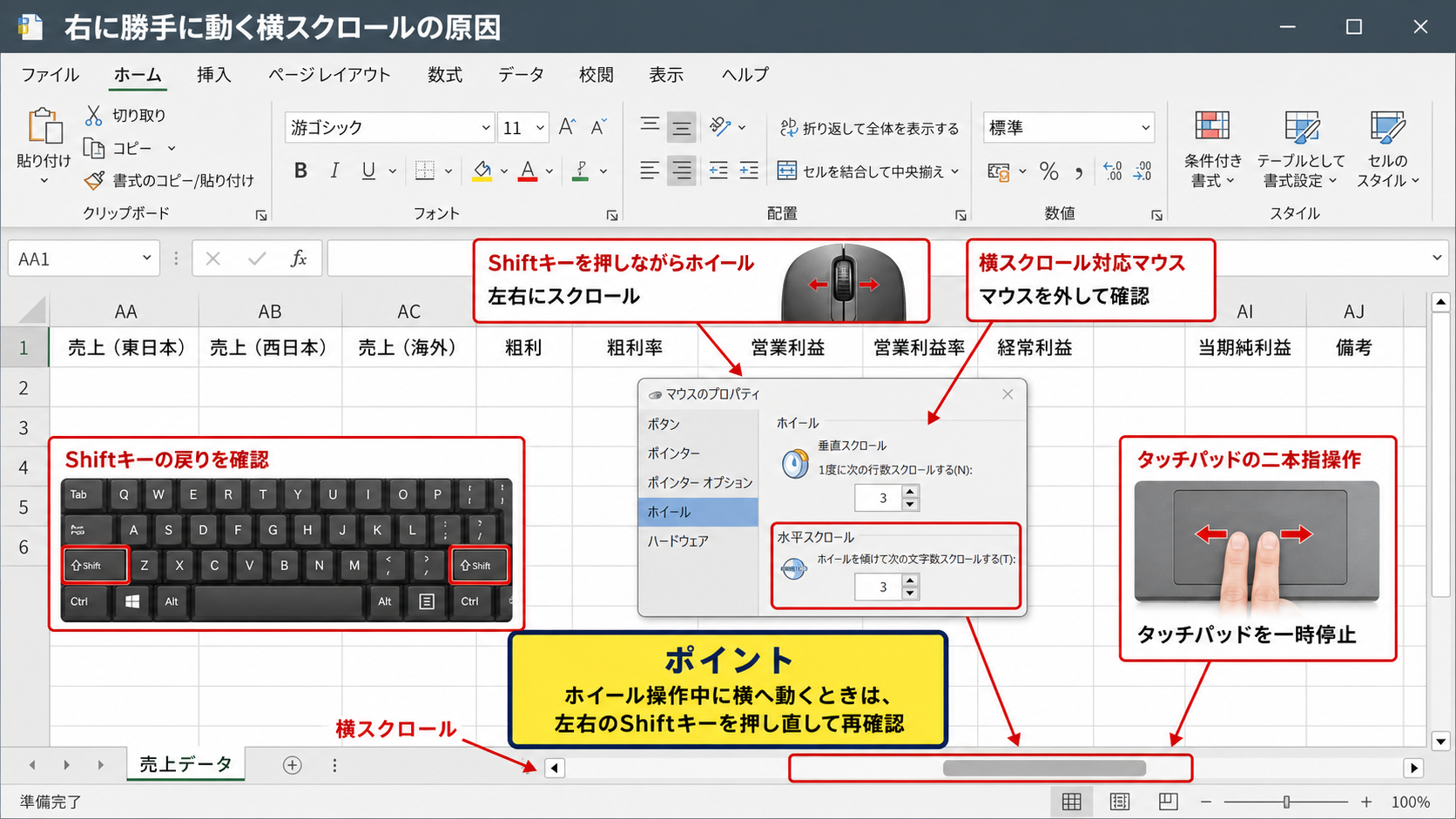Screen dimensions: 1456x819
Task: Open the font name dropdown 游ゴシック
Action: [486, 128]
